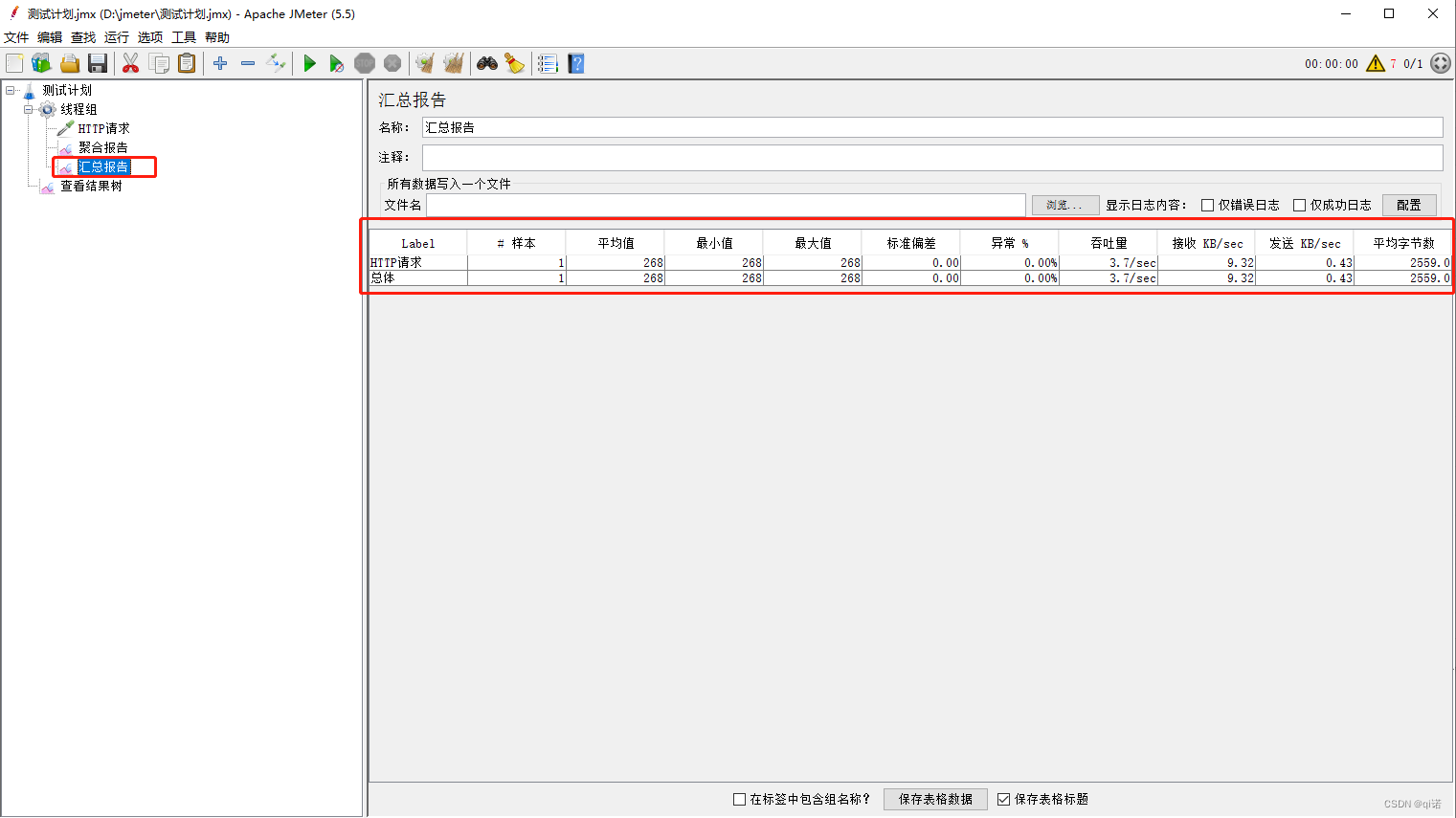Uncheck 保存表格标题 checkbox
The width and height of the screenshot is (1456, 818).
pos(1003,799)
